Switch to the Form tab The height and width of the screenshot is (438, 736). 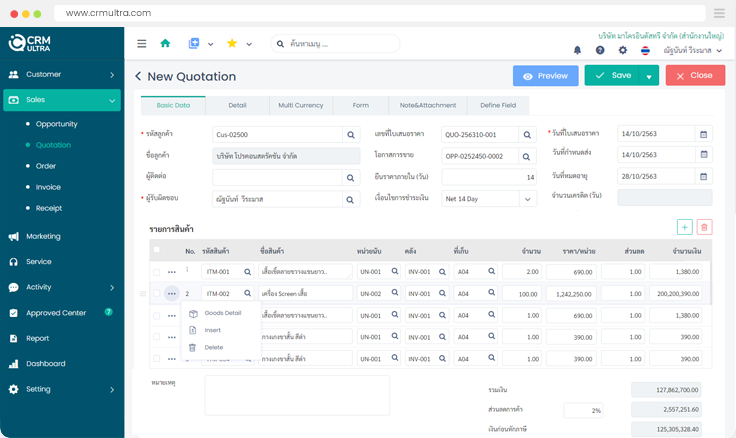361,106
